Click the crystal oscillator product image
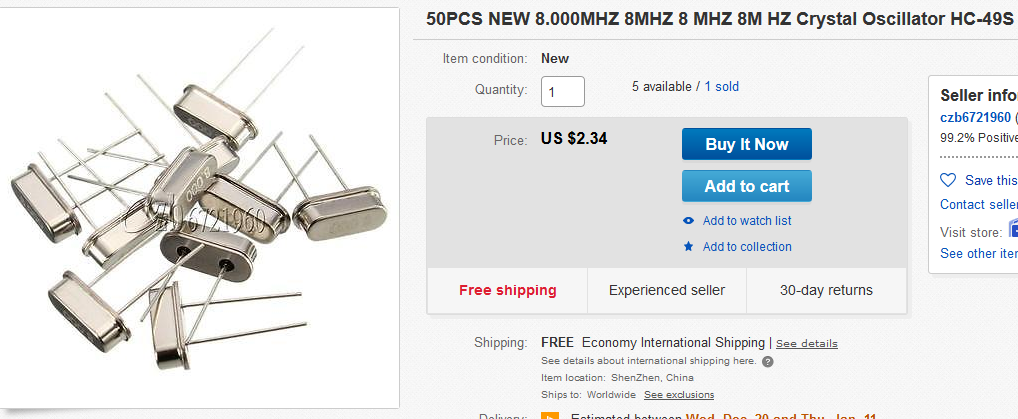This screenshot has width=1018, height=419. coord(200,208)
